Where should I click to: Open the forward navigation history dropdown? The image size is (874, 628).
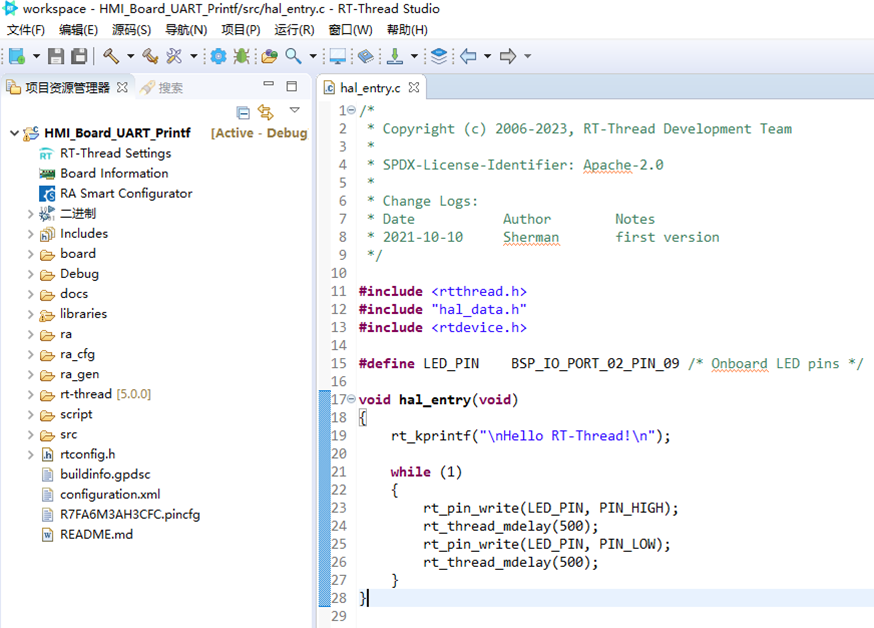coord(527,56)
